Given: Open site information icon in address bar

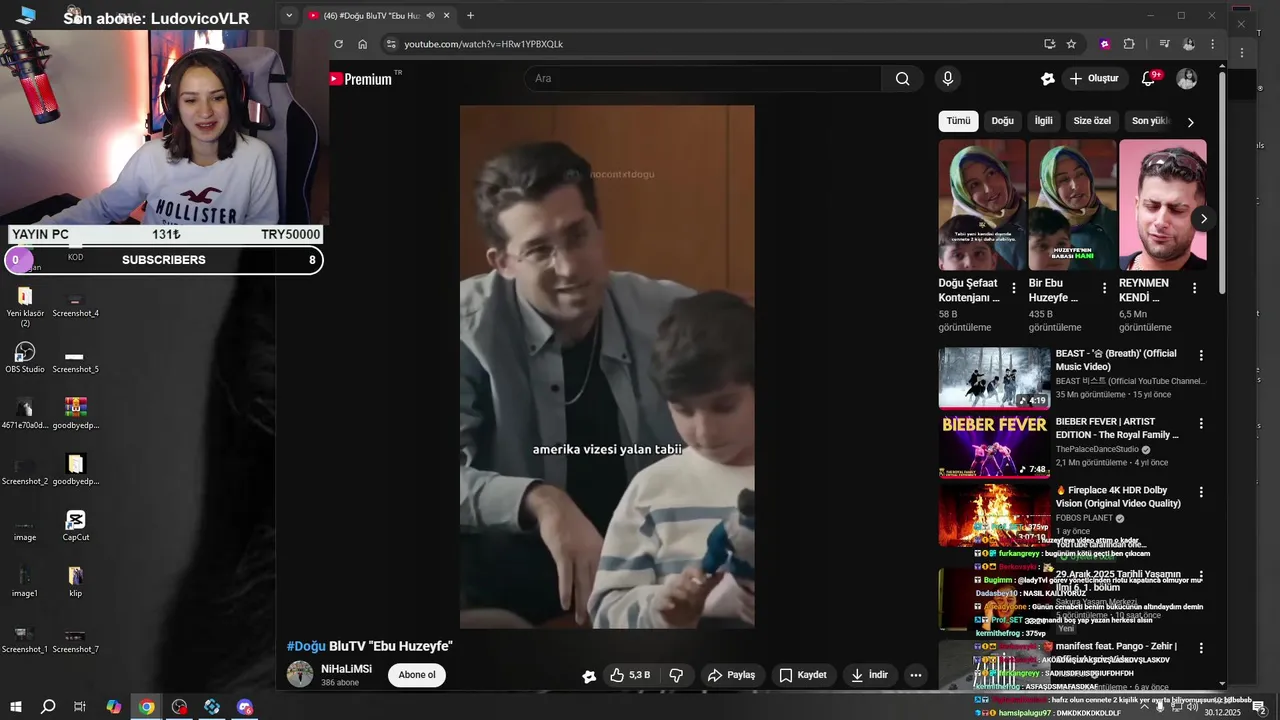Looking at the screenshot, I should 391,44.
